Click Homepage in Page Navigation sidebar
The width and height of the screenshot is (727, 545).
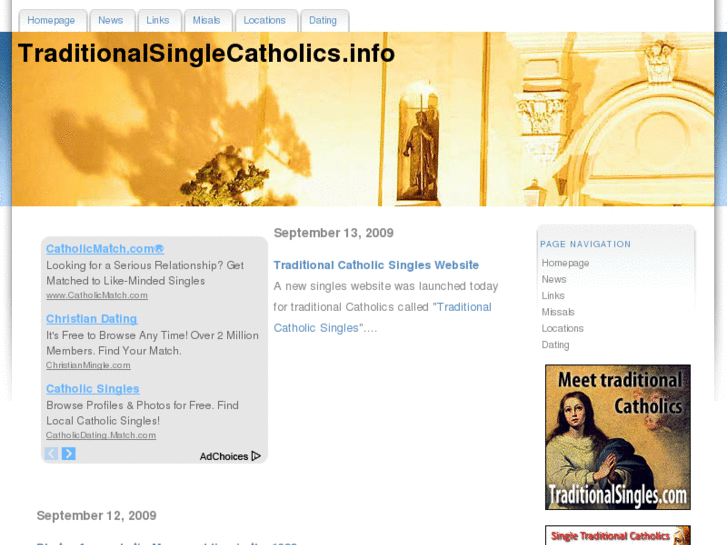click(x=565, y=263)
